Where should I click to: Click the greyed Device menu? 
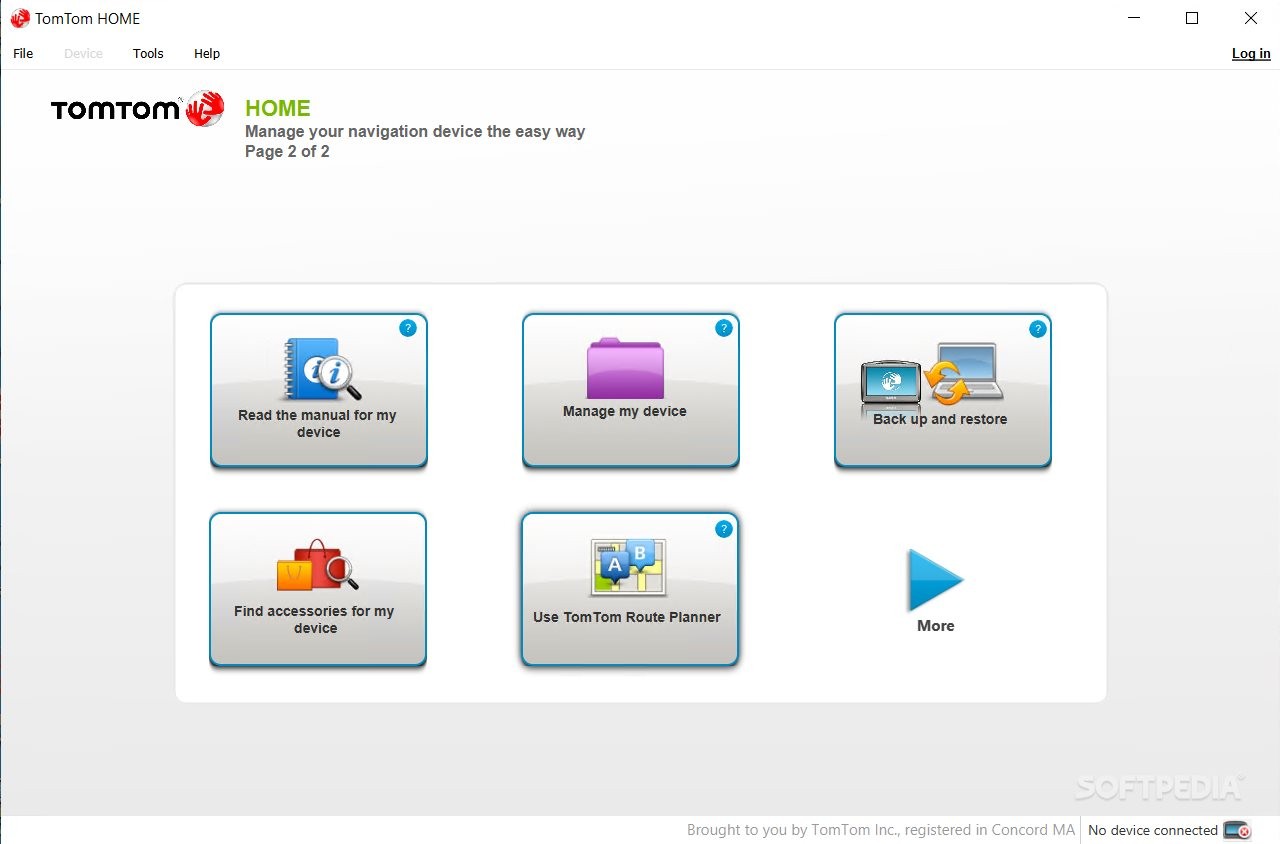[83, 53]
